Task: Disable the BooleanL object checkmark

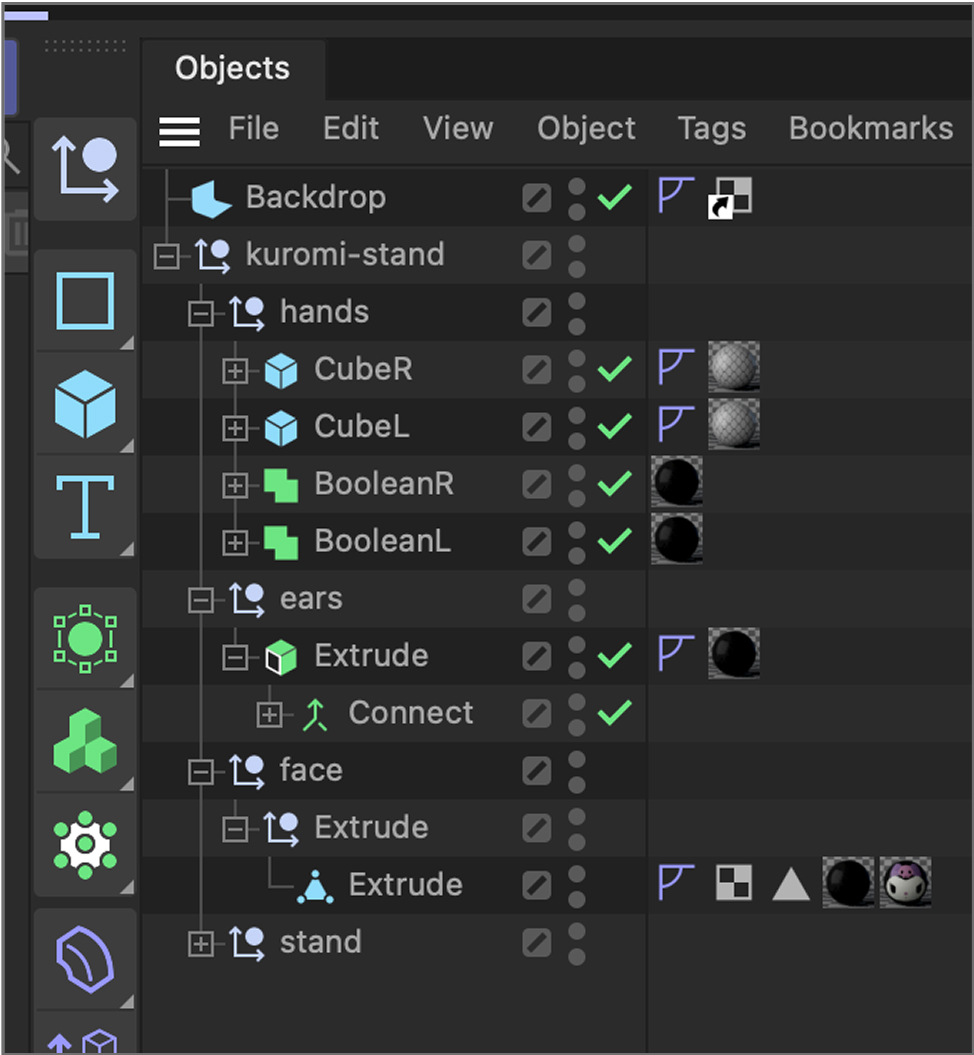Action: coord(614,541)
